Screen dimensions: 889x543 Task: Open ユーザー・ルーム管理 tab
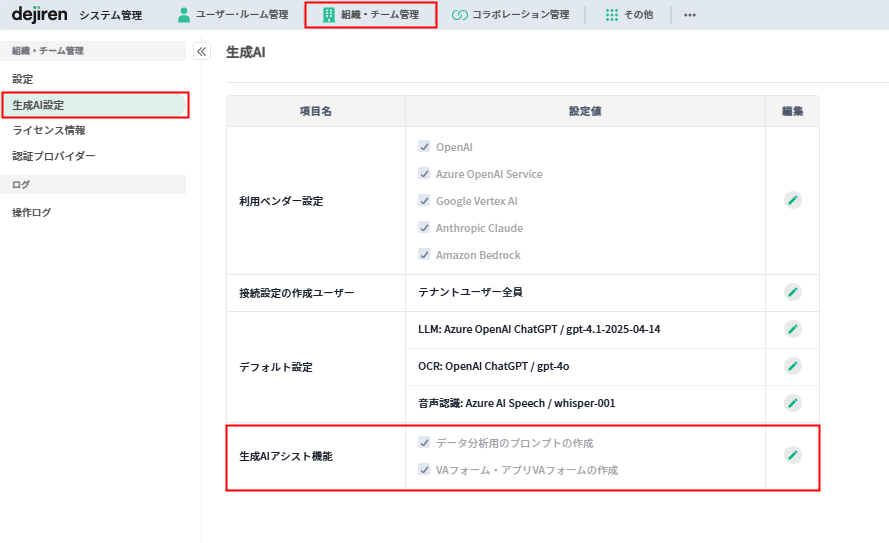click(232, 15)
